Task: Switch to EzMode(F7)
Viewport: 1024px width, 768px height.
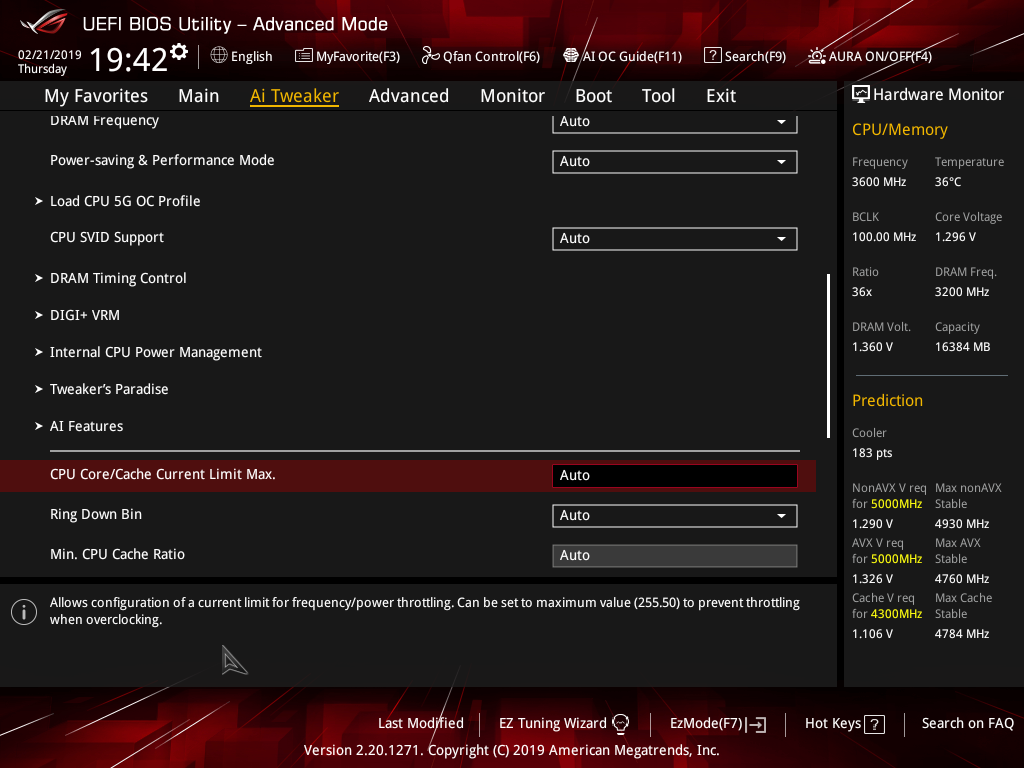Action: (x=718, y=723)
